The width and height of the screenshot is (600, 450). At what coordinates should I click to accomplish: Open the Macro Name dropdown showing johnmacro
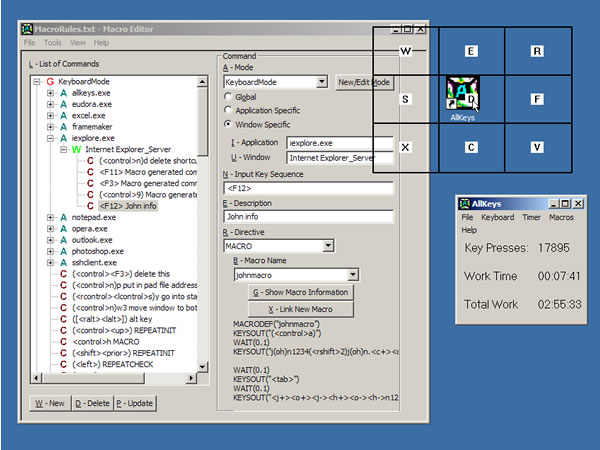point(353,274)
